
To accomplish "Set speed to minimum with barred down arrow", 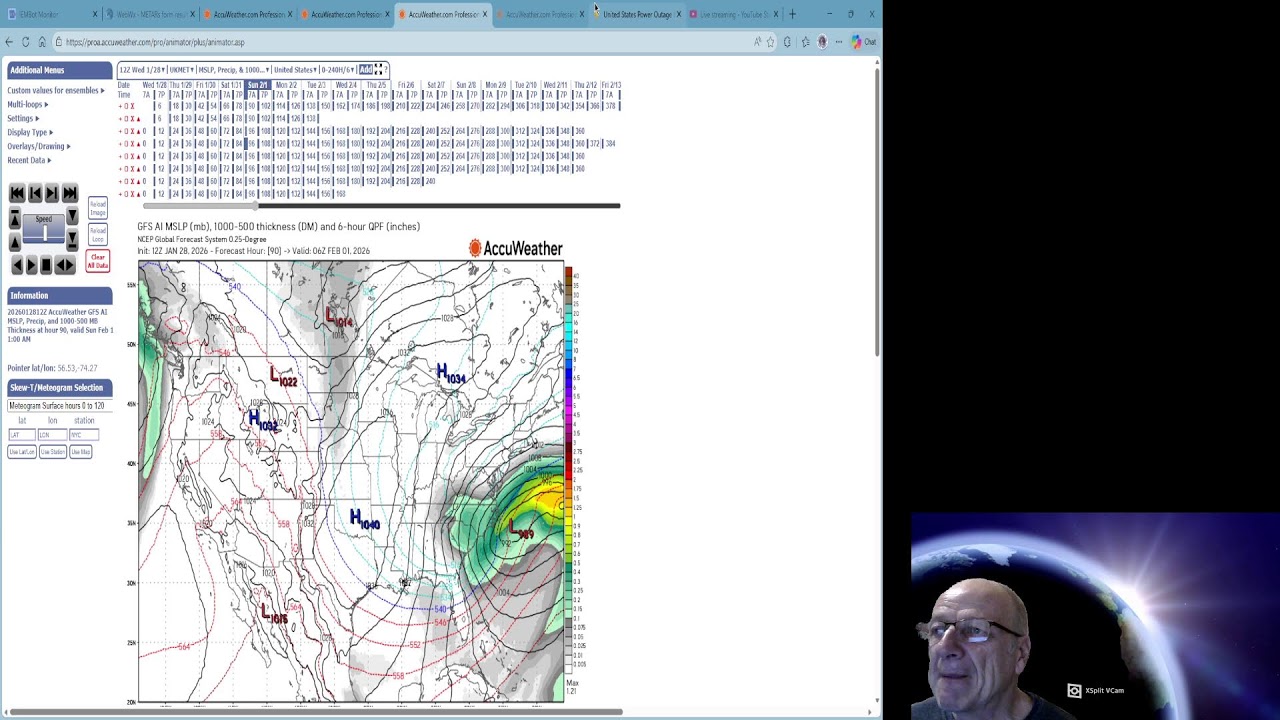I will (72, 240).
